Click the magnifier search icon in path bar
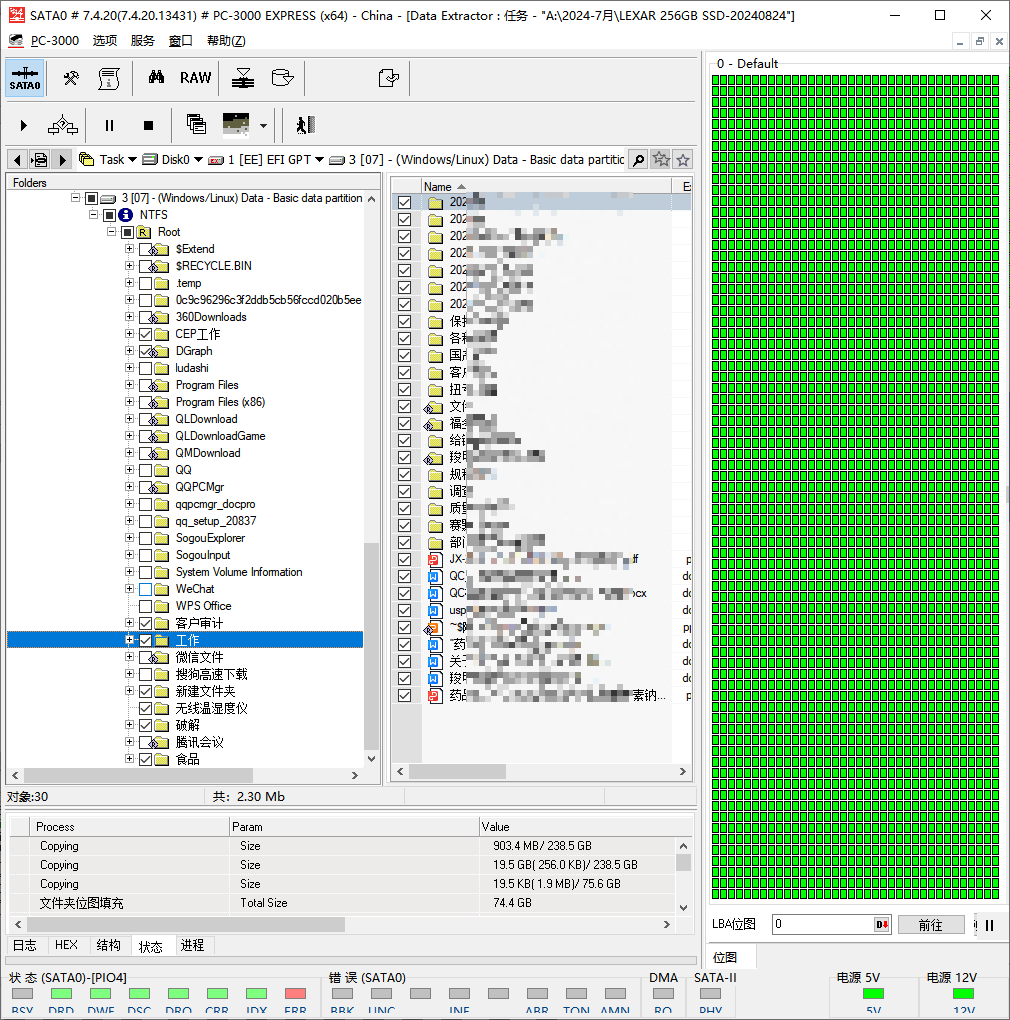Screen dimensions: 1010x1020 click(637, 160)
